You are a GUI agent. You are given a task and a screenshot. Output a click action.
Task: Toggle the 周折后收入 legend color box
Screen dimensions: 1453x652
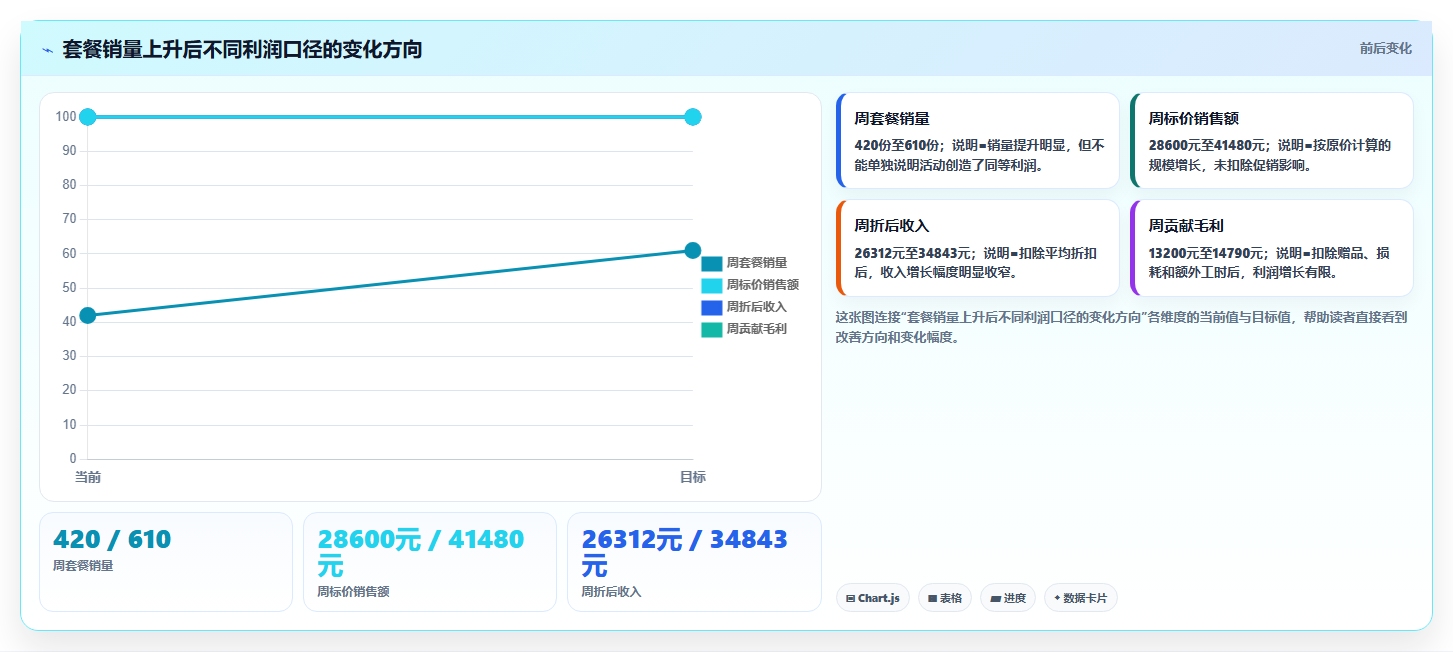tap(711, 307)
